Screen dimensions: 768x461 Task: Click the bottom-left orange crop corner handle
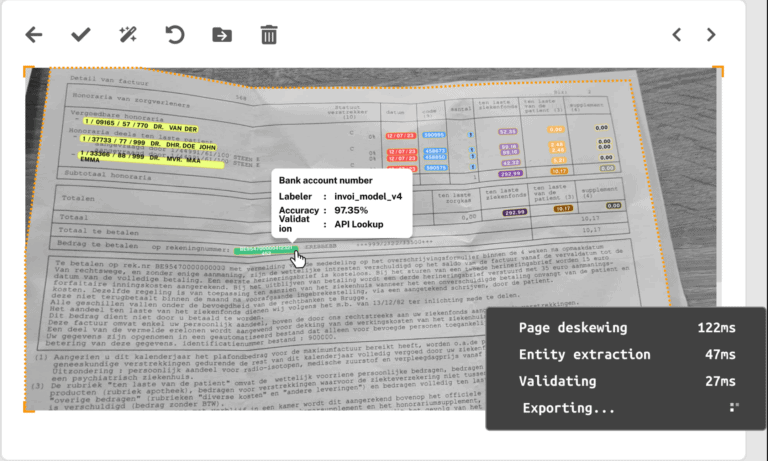click(x=28, y=407)
